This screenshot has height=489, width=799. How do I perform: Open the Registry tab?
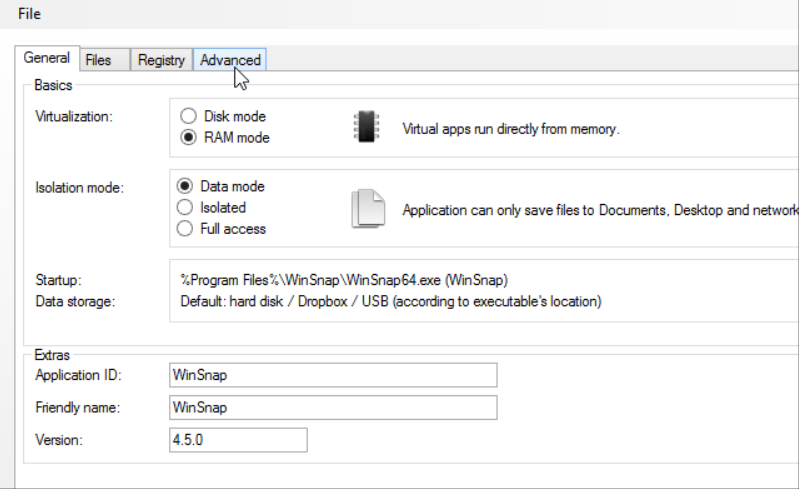coord(161,60)
